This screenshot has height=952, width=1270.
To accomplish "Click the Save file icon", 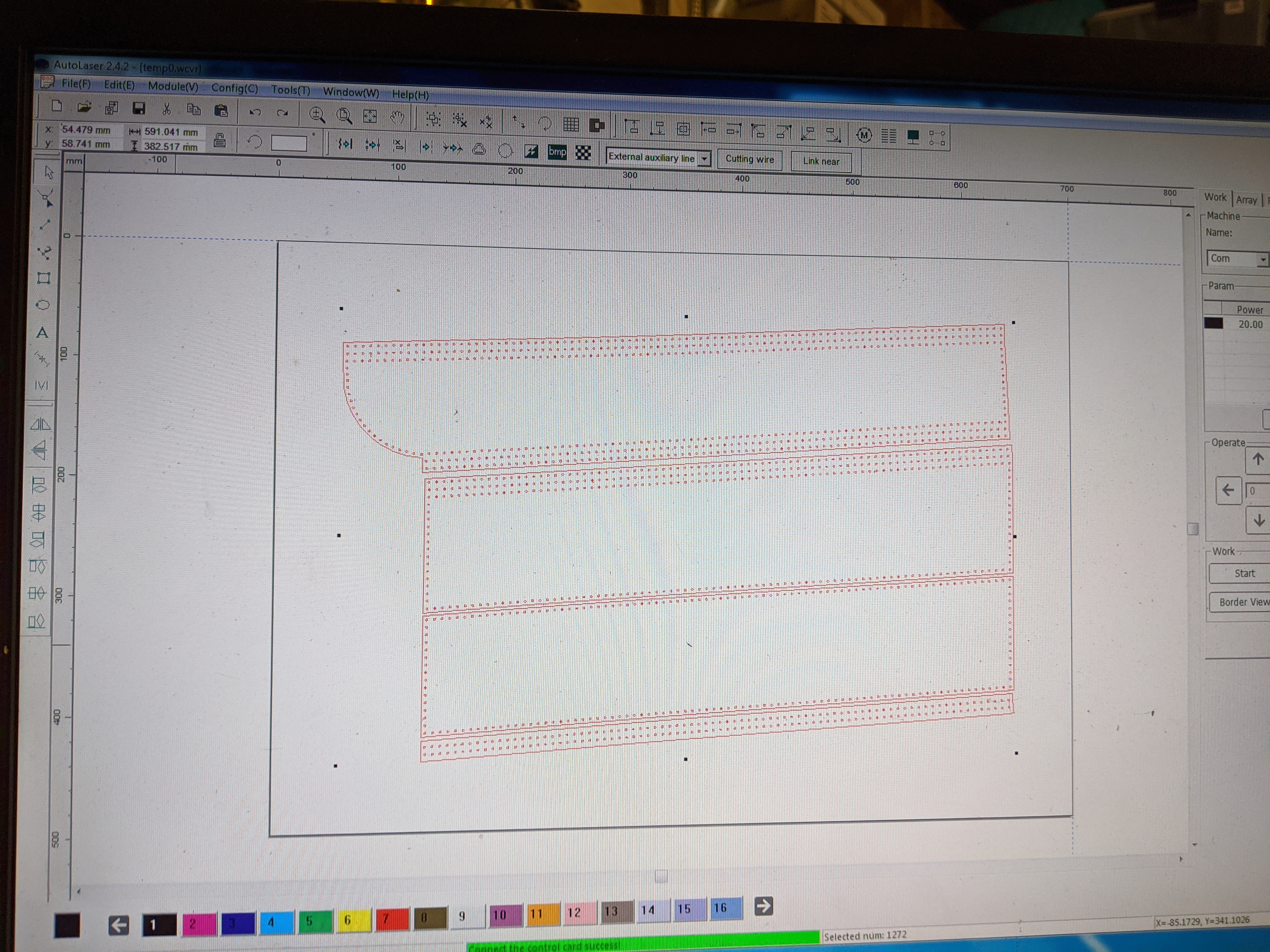I will [138, 109].
